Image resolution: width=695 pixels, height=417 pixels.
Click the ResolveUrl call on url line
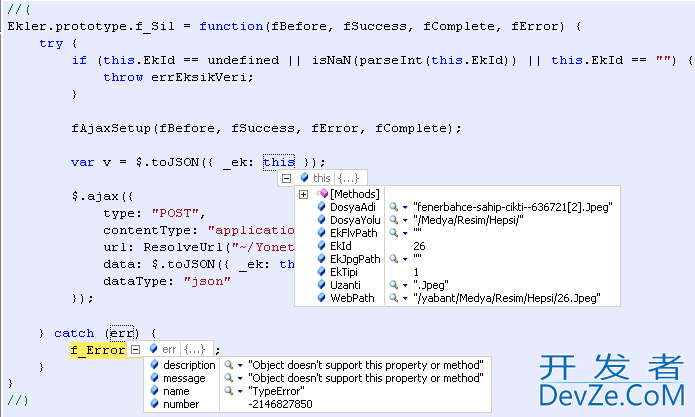[183, 247]
